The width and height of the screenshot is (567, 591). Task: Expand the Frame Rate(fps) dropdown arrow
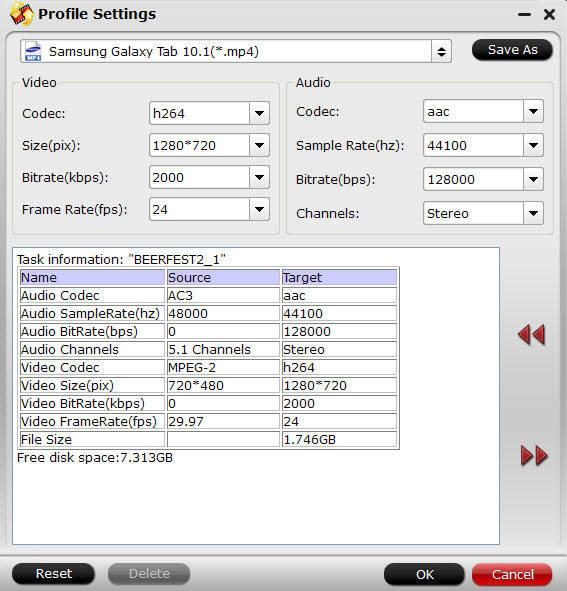click(259, 209)
